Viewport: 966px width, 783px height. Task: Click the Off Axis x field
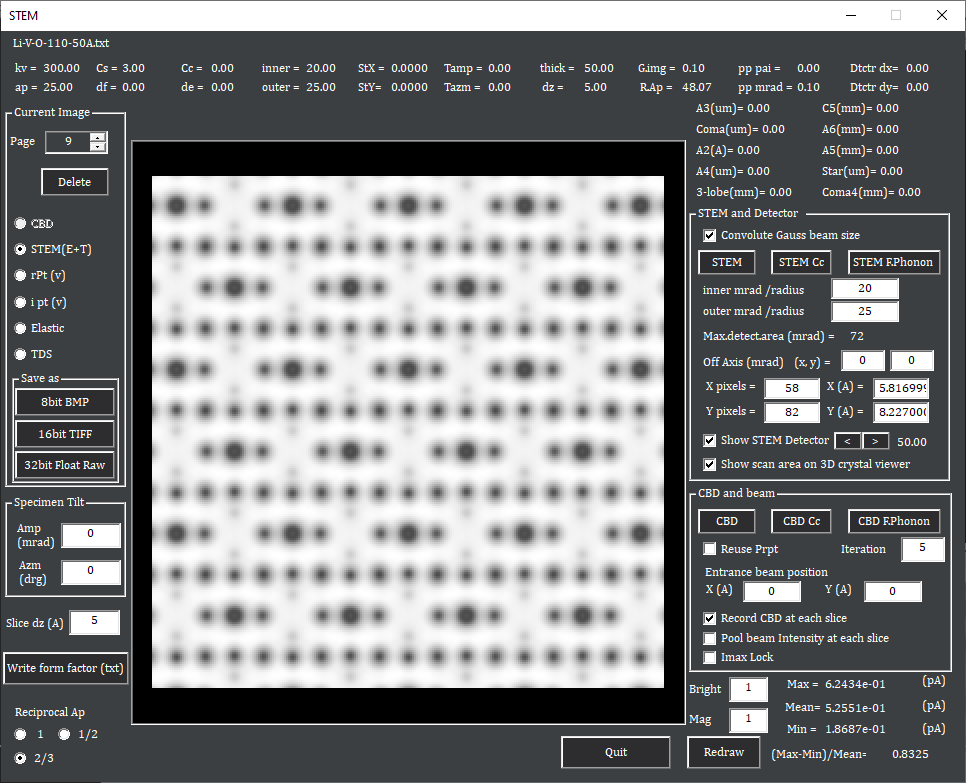(x=863, y=360)
